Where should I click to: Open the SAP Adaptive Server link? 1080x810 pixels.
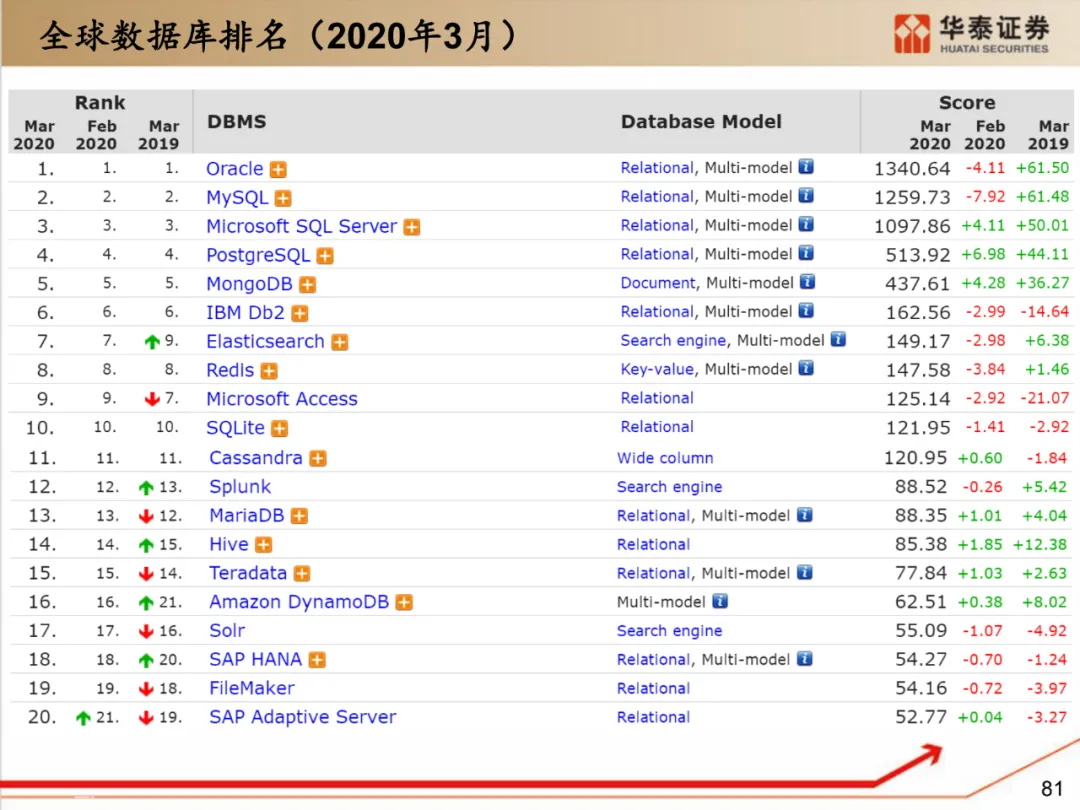click(302, 717)
